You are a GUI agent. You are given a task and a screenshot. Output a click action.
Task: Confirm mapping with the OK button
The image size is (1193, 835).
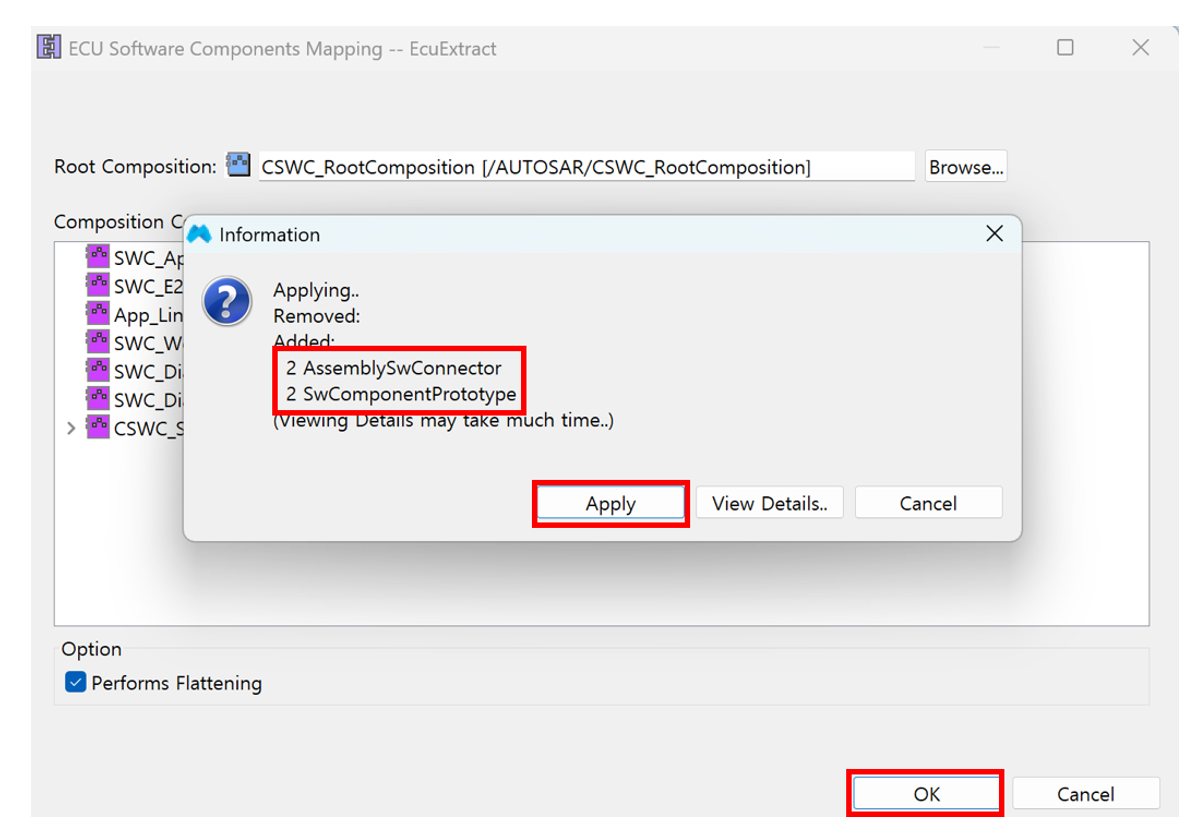(x=925, y=794)
